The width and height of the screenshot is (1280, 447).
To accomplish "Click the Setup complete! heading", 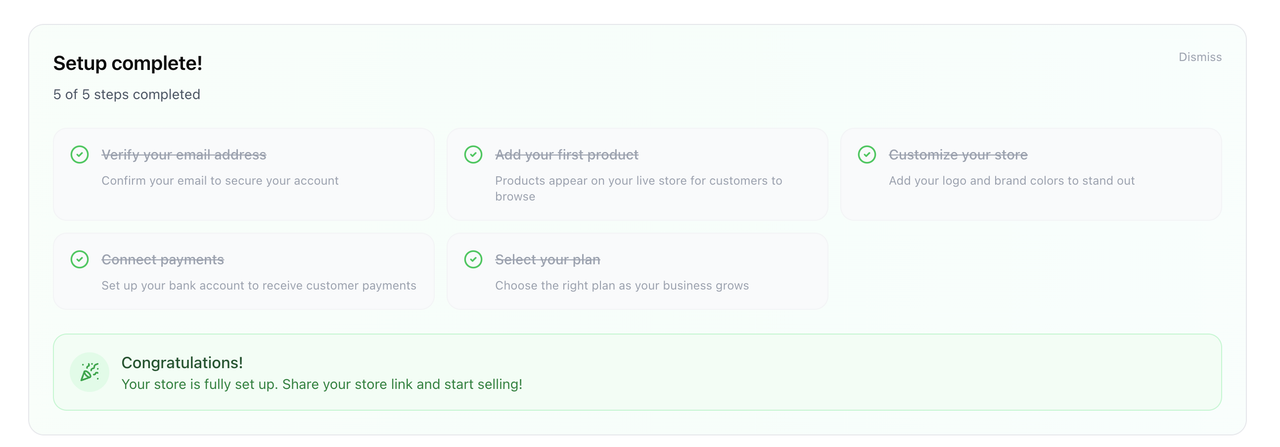I will pyautogui.click(x=128, y=63).
